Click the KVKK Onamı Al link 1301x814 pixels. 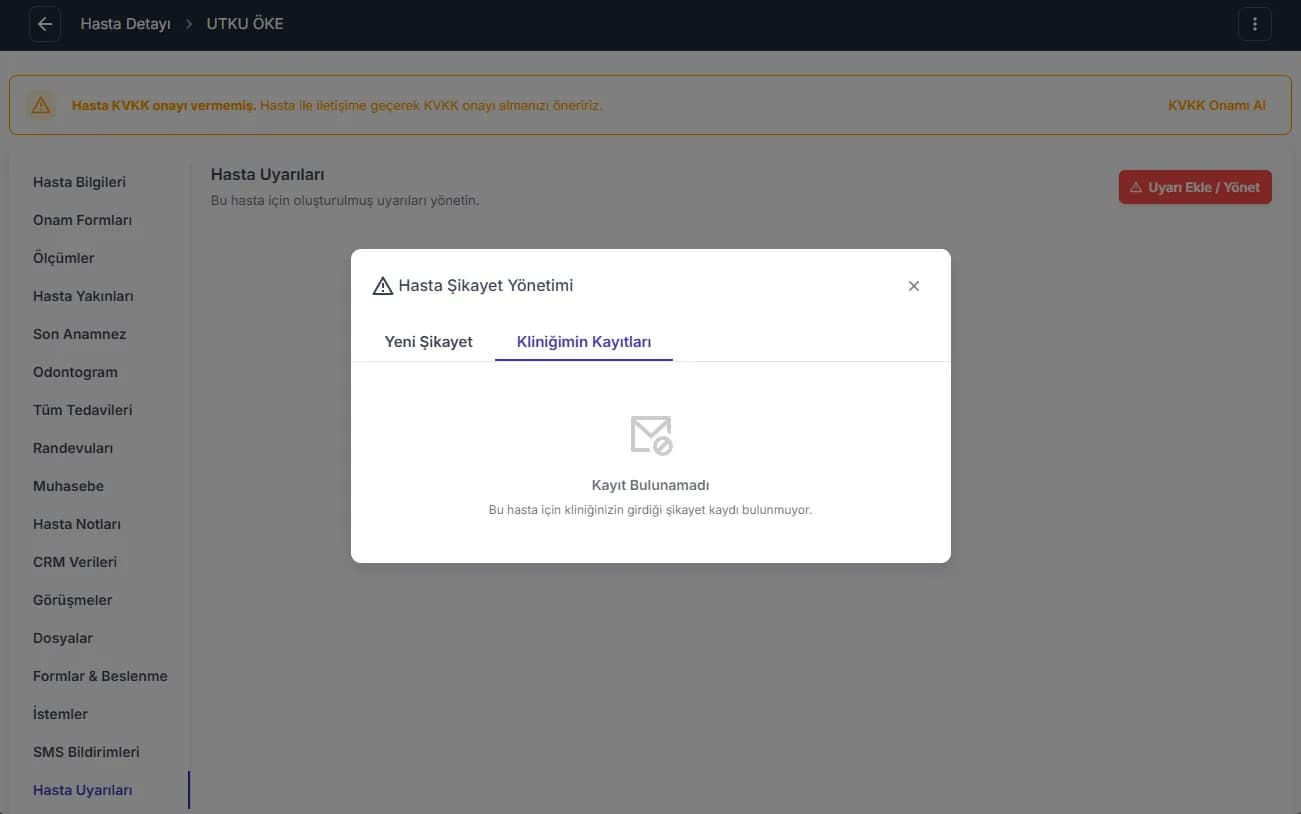pyautogui.click(x=1217, y=105)
